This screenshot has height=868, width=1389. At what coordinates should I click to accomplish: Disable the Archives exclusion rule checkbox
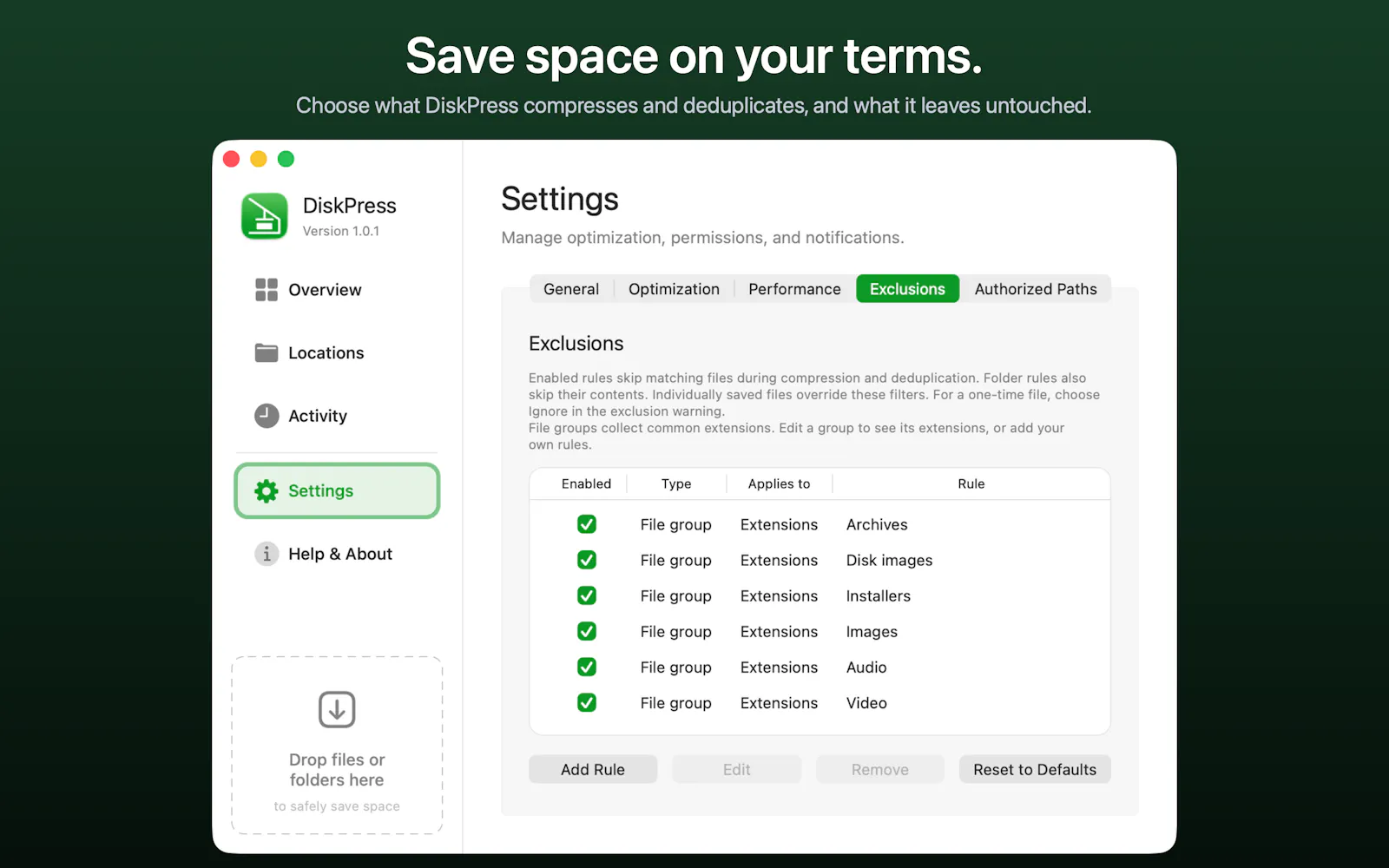587,524
